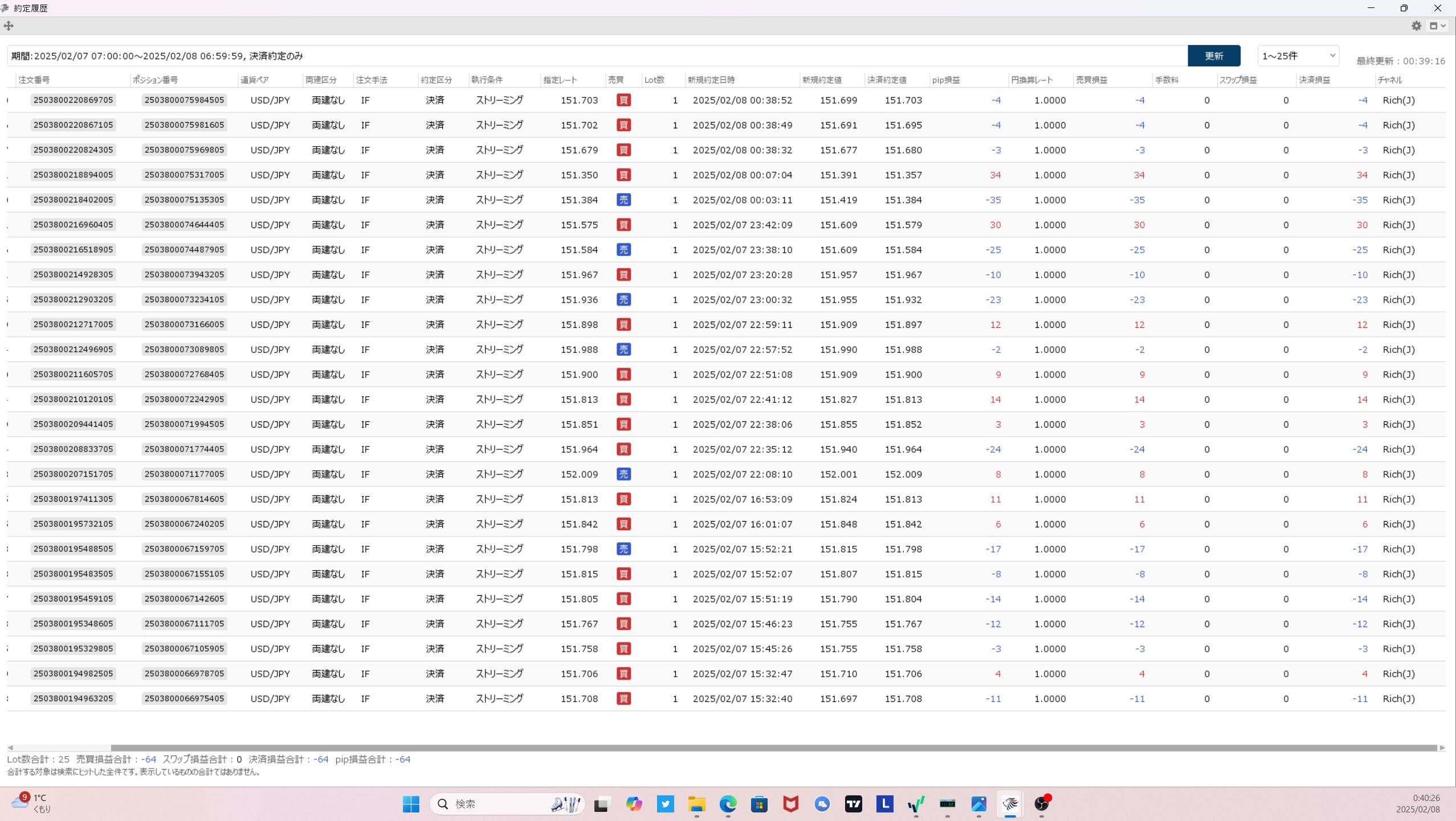
Task: Expand the 1〜25件 page range dropdown
Action: click(x=1298, y=56)
